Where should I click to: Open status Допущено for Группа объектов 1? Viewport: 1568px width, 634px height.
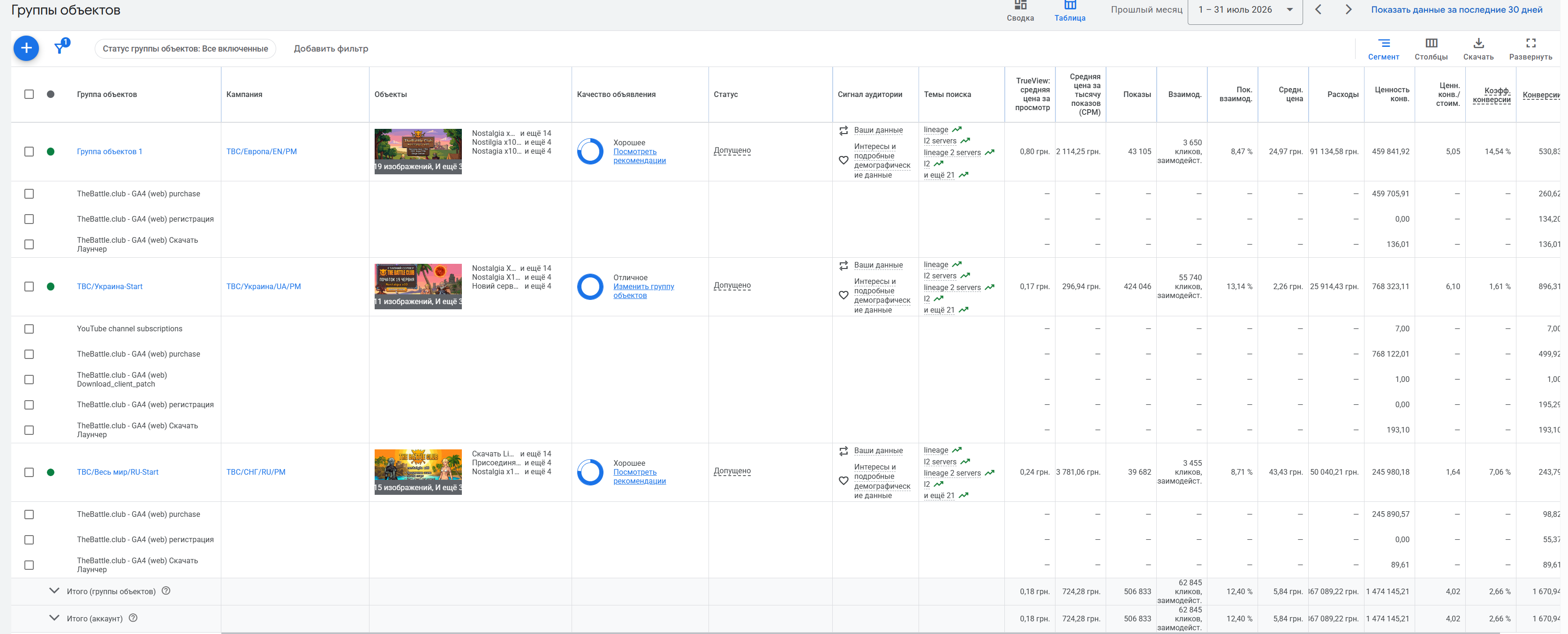coord(731,150)
